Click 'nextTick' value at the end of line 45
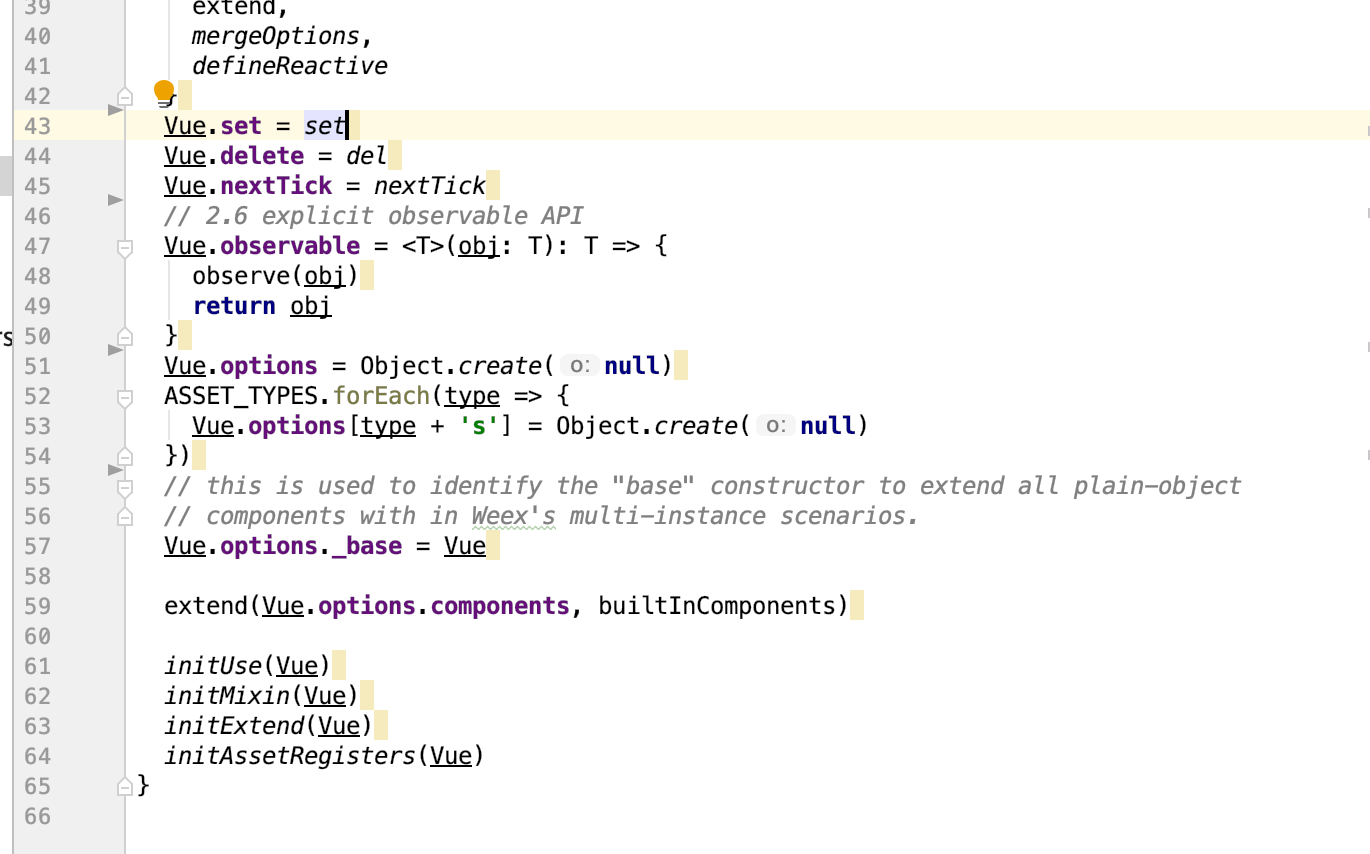Screen dimensions: 1370x854 click(430, 186)
